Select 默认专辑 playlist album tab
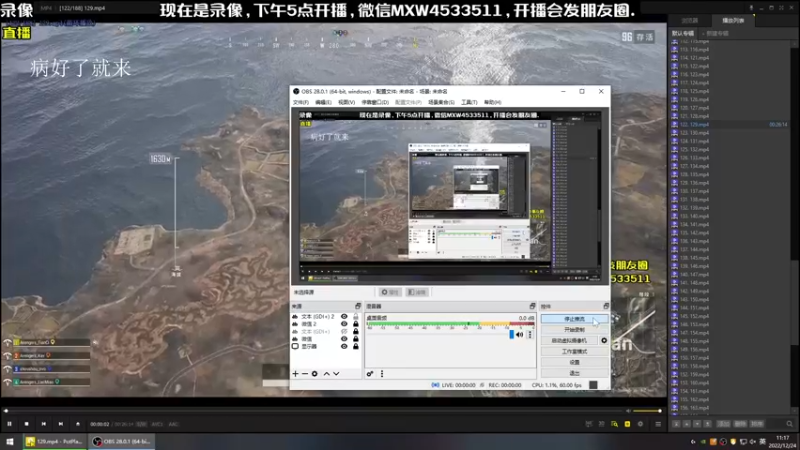 (683, 34)
